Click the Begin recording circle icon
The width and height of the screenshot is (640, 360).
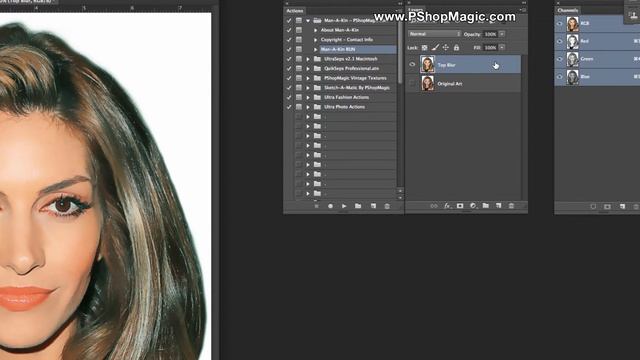coord(330,206)
